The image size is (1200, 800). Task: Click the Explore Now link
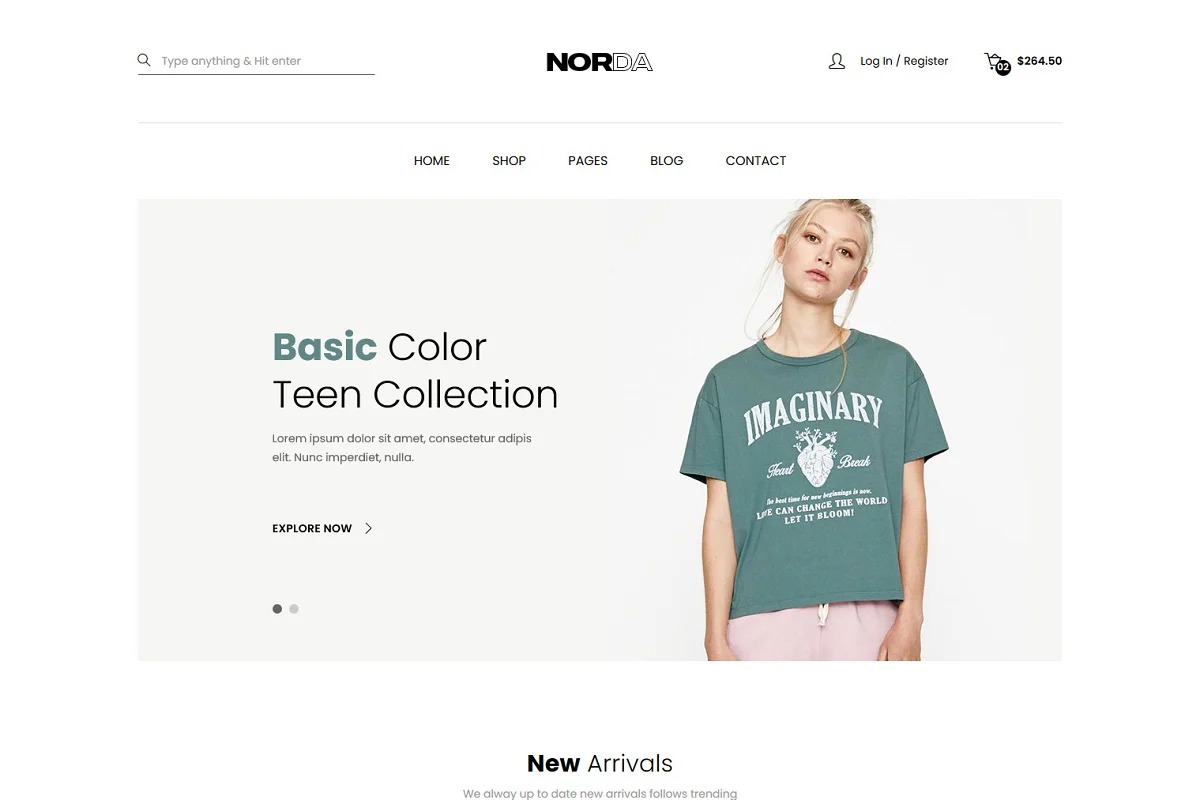[x=312, y=528]
